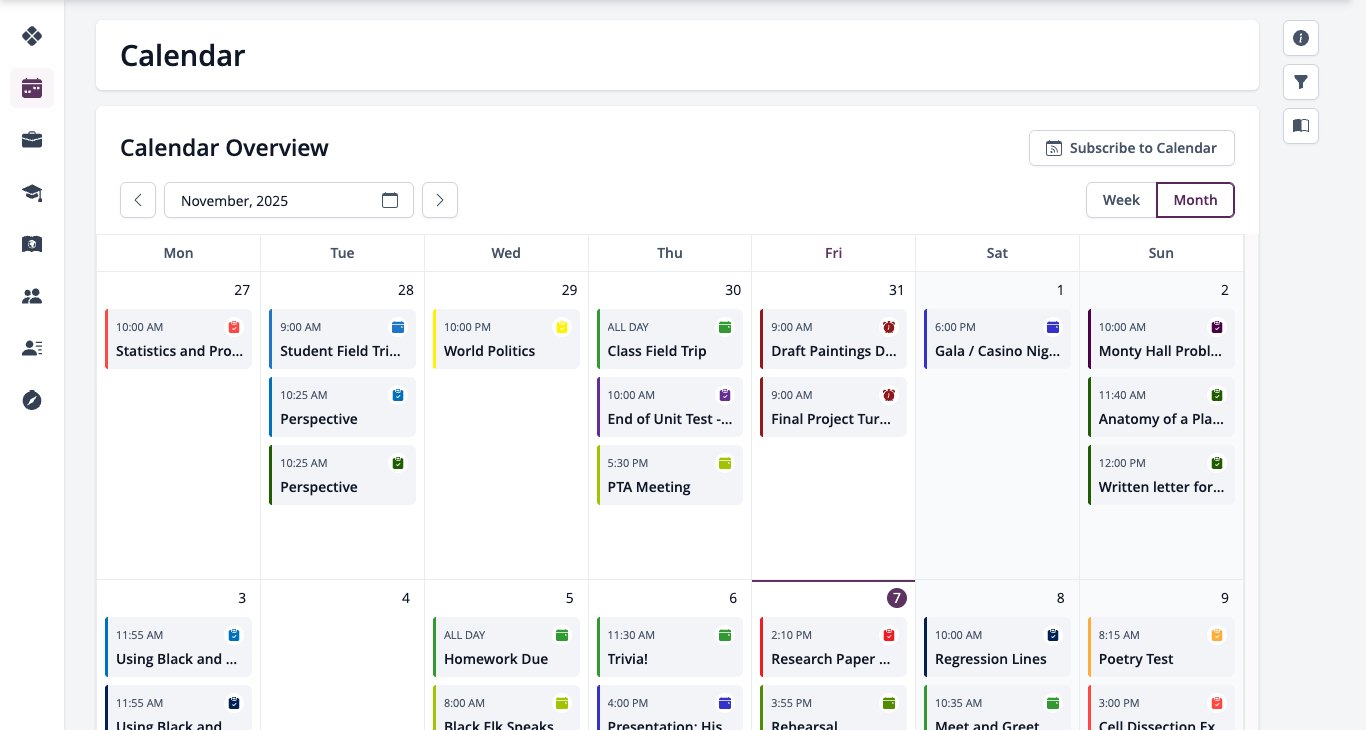This screenshot has width=1366, height=730.
Task: Click the Calendar Overview heading
Action: [224, 148]
